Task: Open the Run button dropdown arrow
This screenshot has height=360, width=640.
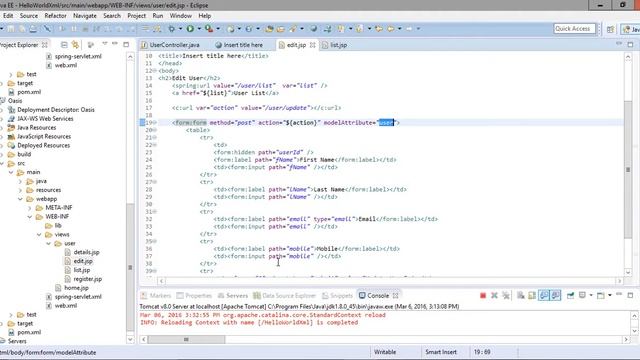Action: pyautogui.click(x=199, y=29)
